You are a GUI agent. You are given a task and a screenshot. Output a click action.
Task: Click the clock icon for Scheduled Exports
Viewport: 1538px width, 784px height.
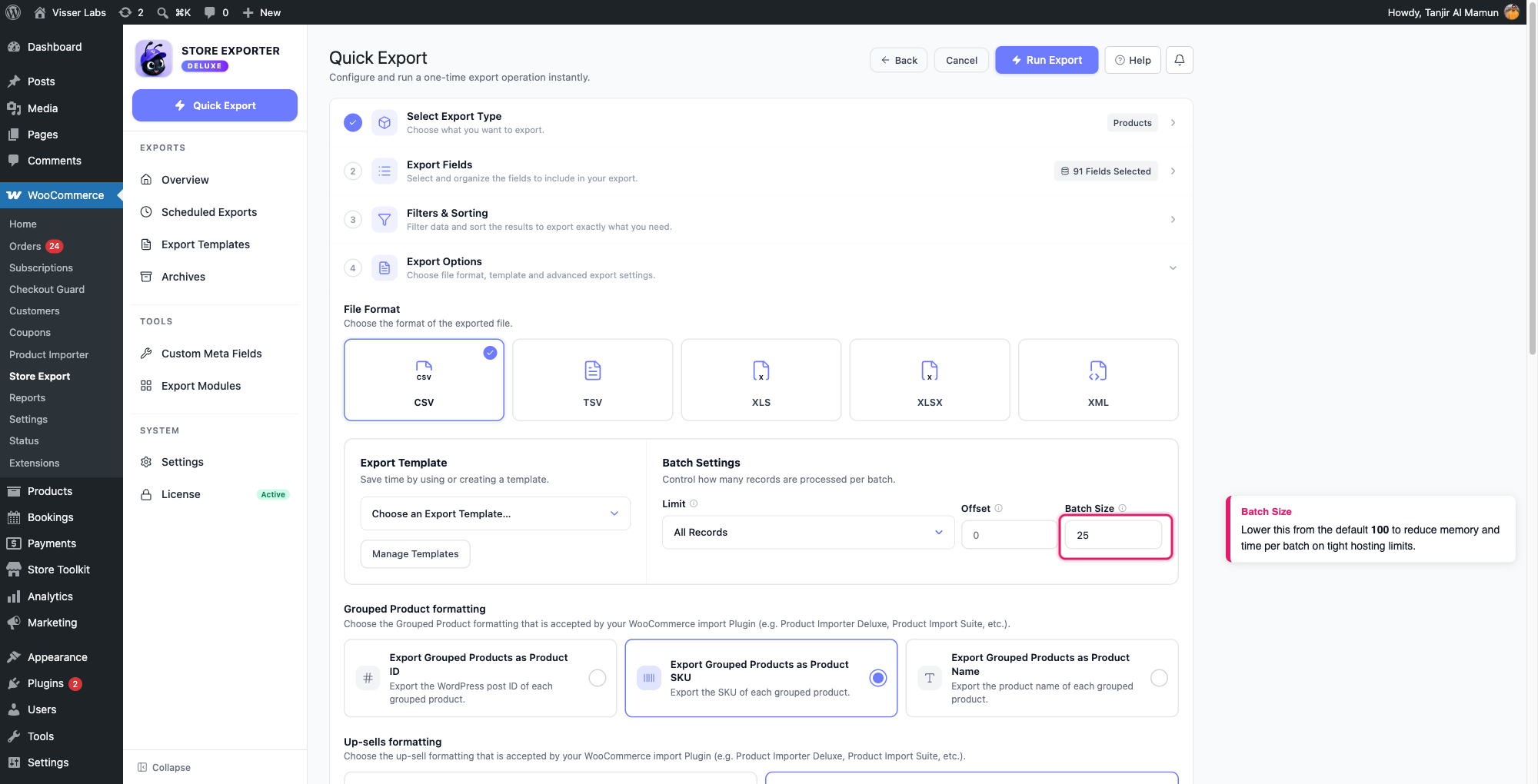click(x=146, y=211)
